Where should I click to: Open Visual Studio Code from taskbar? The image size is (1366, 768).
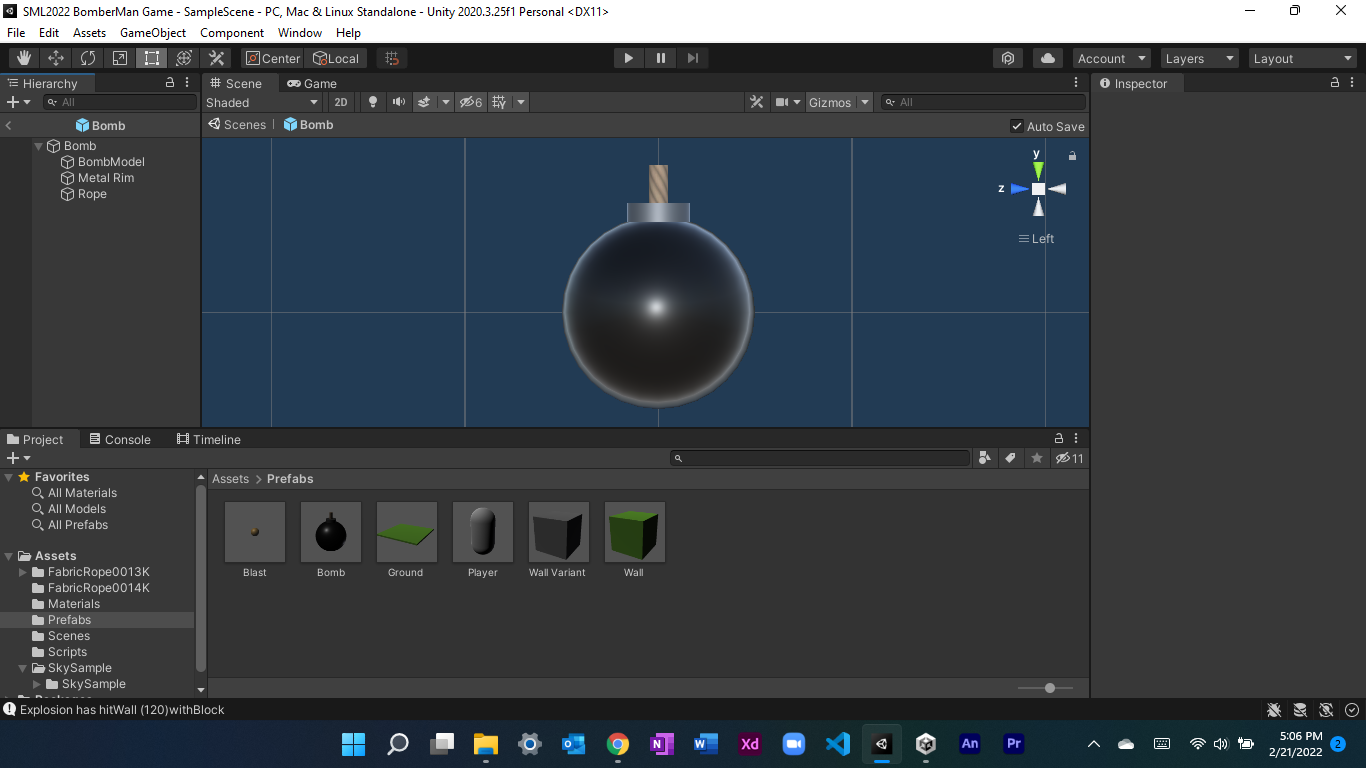click(x=838, y=744)
